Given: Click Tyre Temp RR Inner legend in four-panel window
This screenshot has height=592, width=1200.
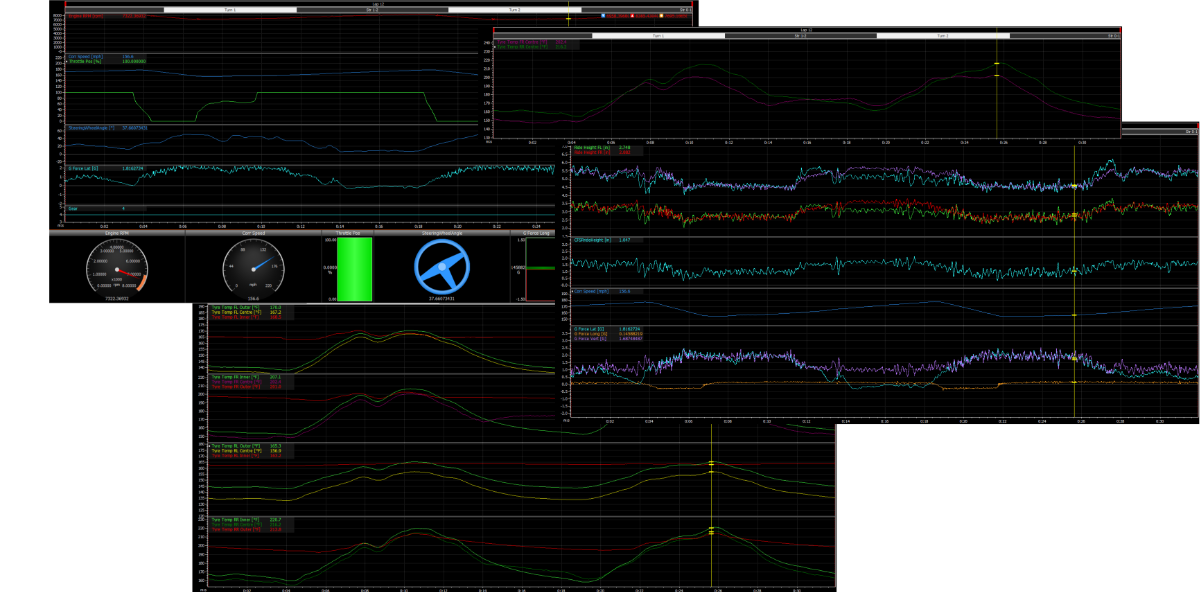Looking at the screenshot, I should point(235,519).
